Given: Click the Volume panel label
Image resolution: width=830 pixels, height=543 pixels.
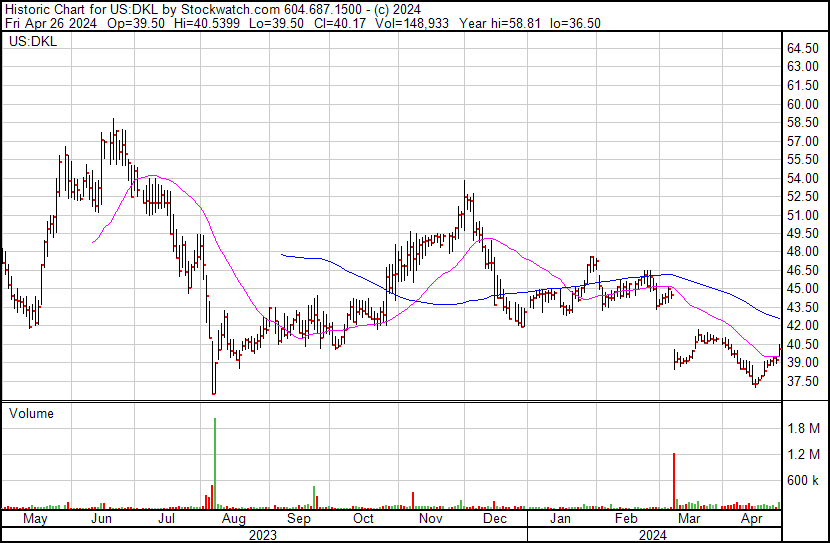Looking at the screenshot, I should pos(31,413).
